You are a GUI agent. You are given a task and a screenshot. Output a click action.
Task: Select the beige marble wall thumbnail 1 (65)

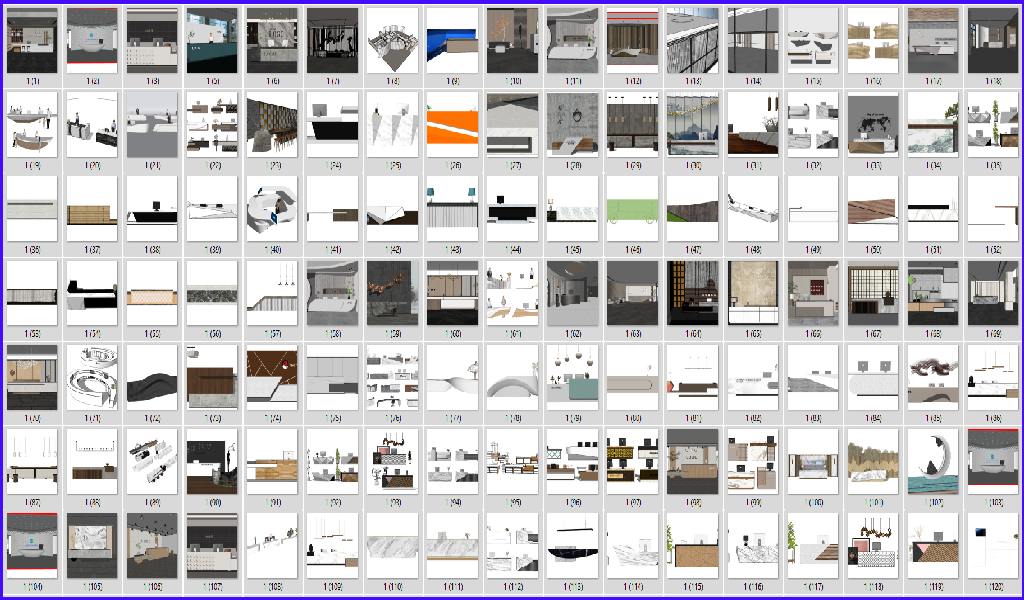point(752,293)
